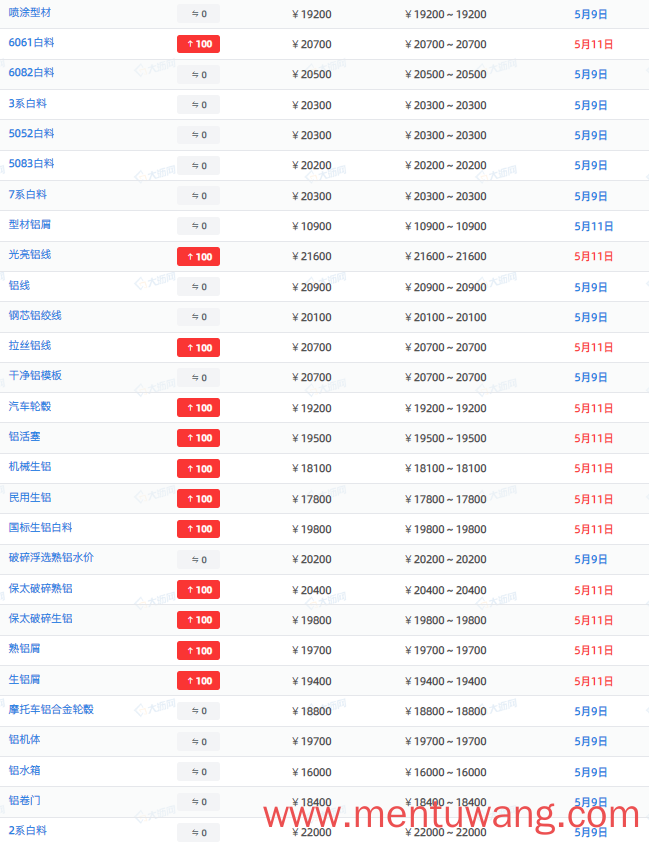Click the grey ≒0 badge for 型材铝屑
Screen dimensions: 649x845
[x=198, y=226]
